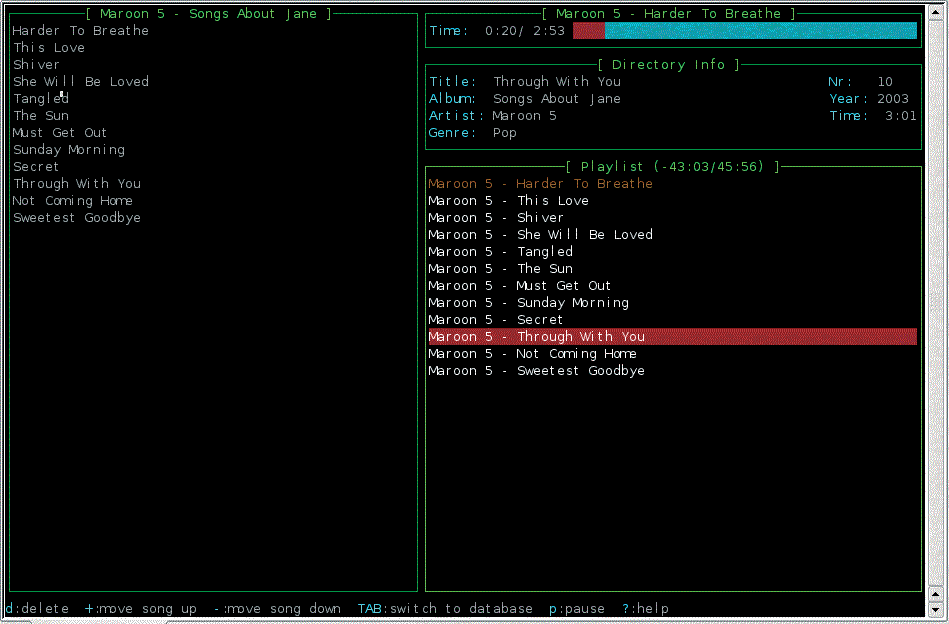Click TAB:switch to database hint

click(x=445, y=608)
